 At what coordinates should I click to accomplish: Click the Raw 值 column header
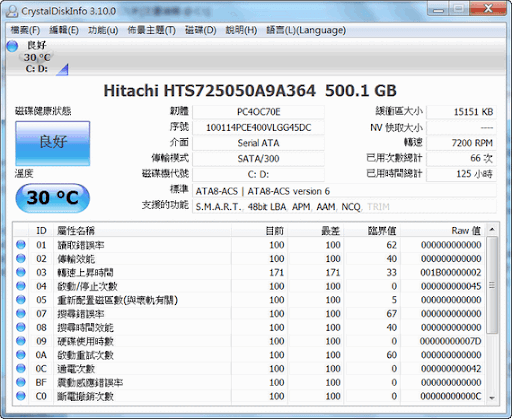point(443,230)
